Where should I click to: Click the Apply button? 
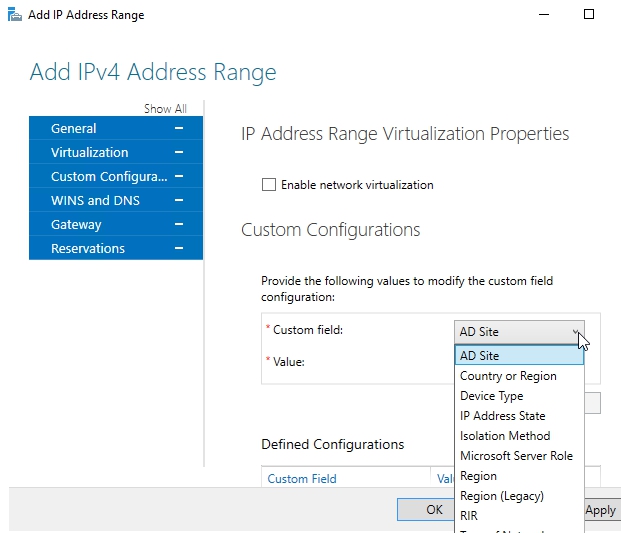tap(600, 510)
